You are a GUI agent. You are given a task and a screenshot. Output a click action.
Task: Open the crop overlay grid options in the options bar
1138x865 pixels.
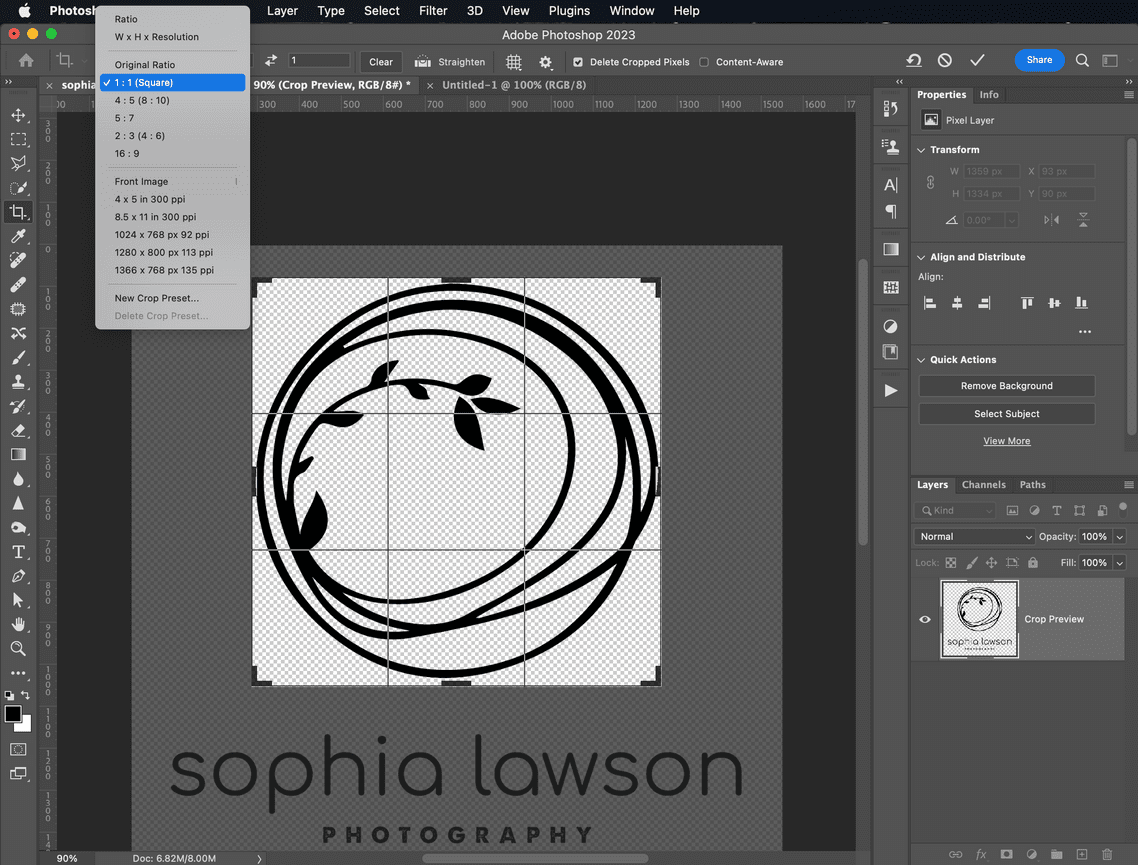[x=513, y=61]
